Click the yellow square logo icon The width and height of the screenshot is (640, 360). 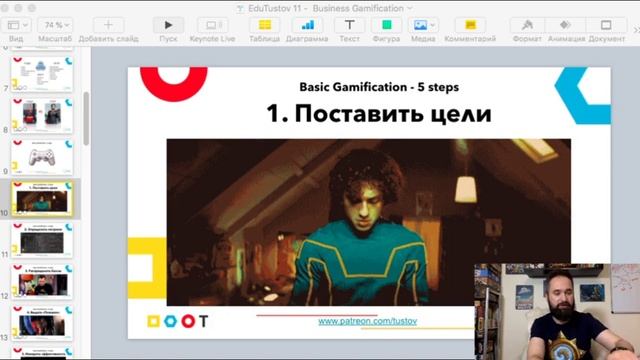pos(153,321)
